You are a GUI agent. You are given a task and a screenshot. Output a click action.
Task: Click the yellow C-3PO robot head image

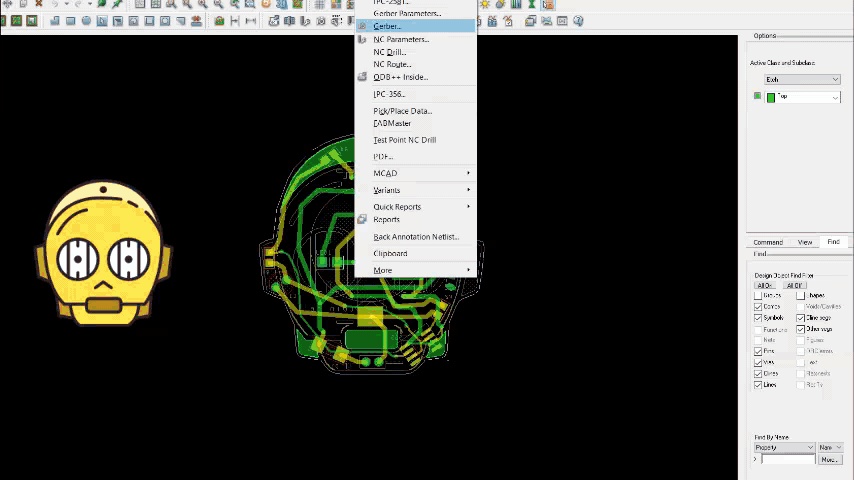(x=103, y=253)
